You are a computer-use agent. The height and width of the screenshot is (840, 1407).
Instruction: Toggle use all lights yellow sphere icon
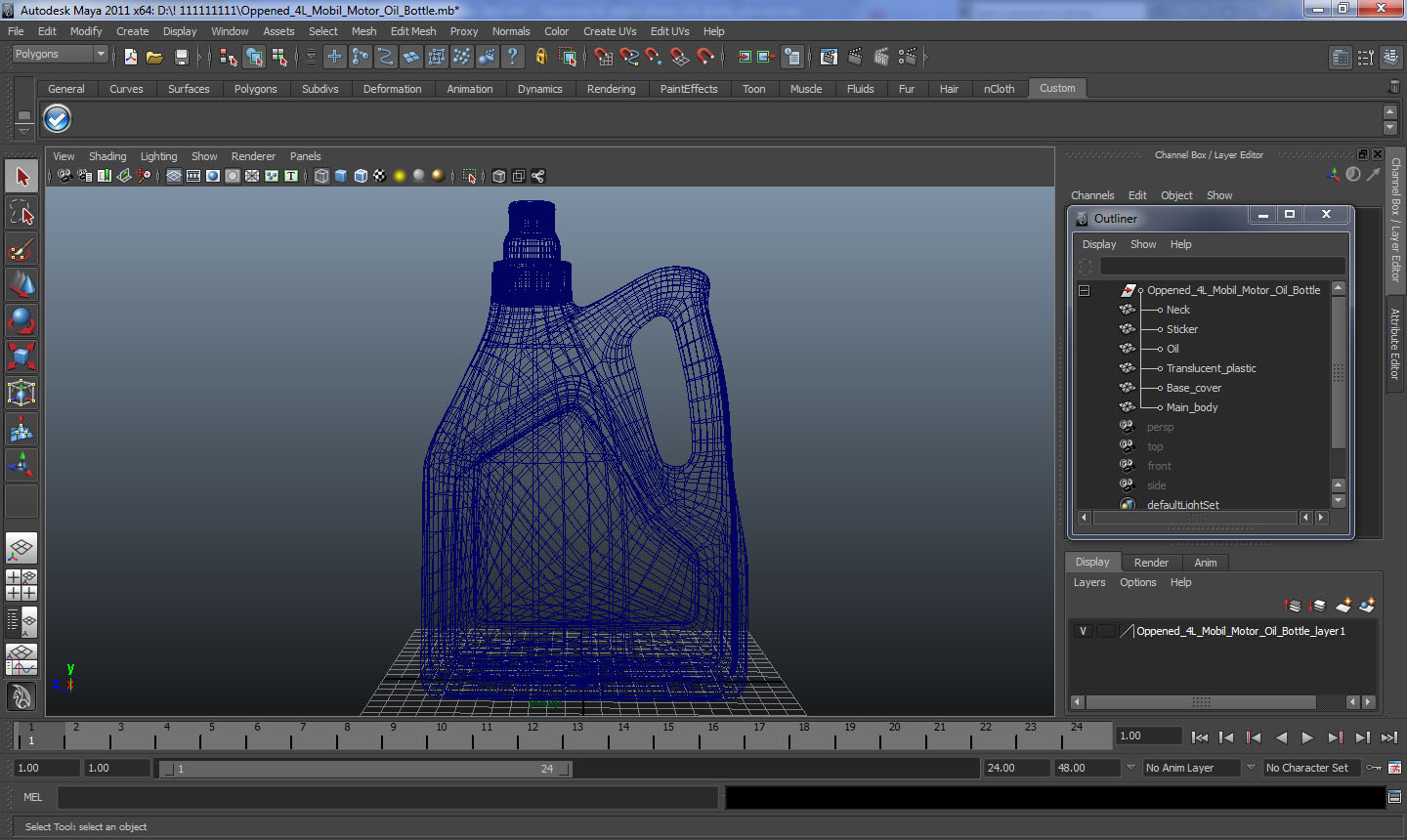pos(400,176)
